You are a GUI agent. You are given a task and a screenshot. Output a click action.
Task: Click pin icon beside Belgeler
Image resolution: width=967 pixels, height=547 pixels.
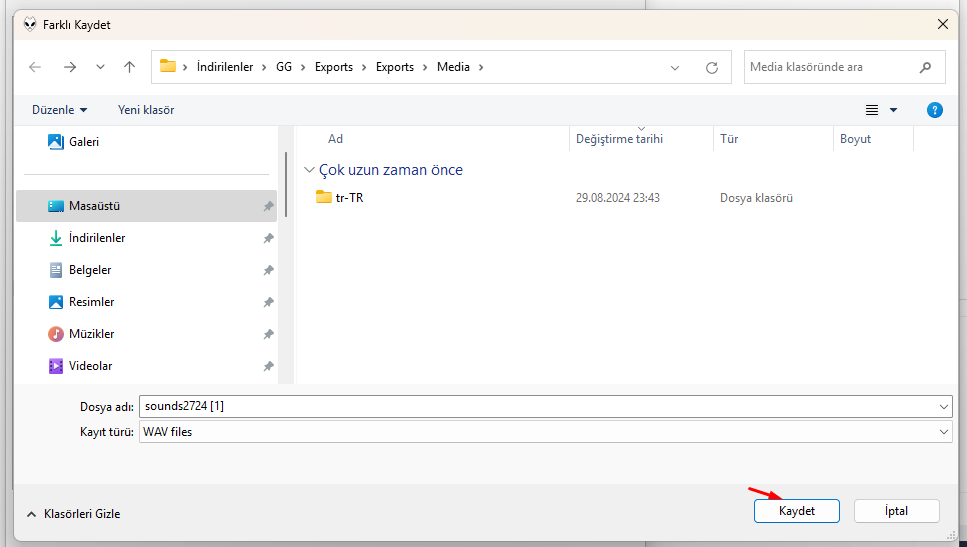point(268,271)
